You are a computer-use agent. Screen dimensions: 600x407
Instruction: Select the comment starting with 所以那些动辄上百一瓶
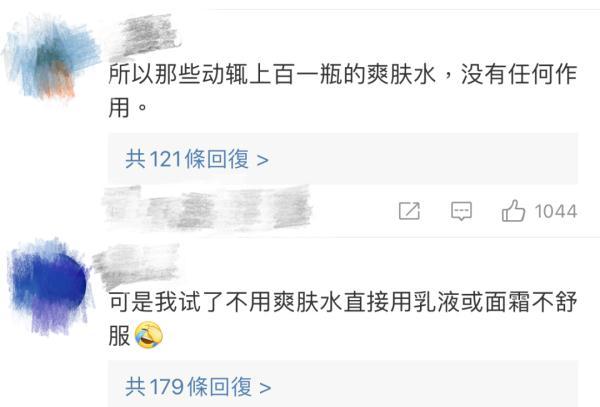click(343, 90)
